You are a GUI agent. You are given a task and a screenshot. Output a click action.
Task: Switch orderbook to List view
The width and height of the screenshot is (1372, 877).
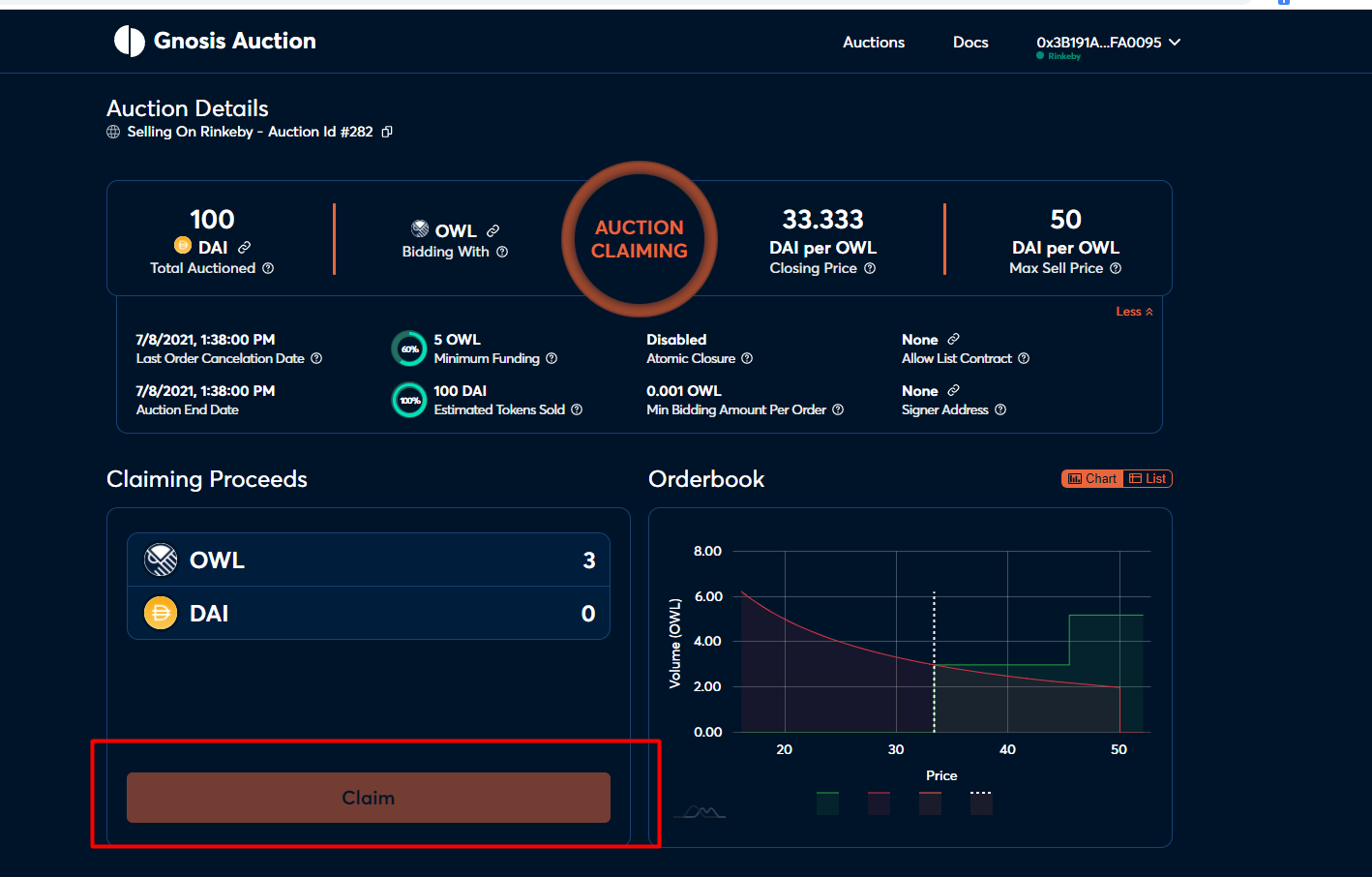tap(1148, 478)
